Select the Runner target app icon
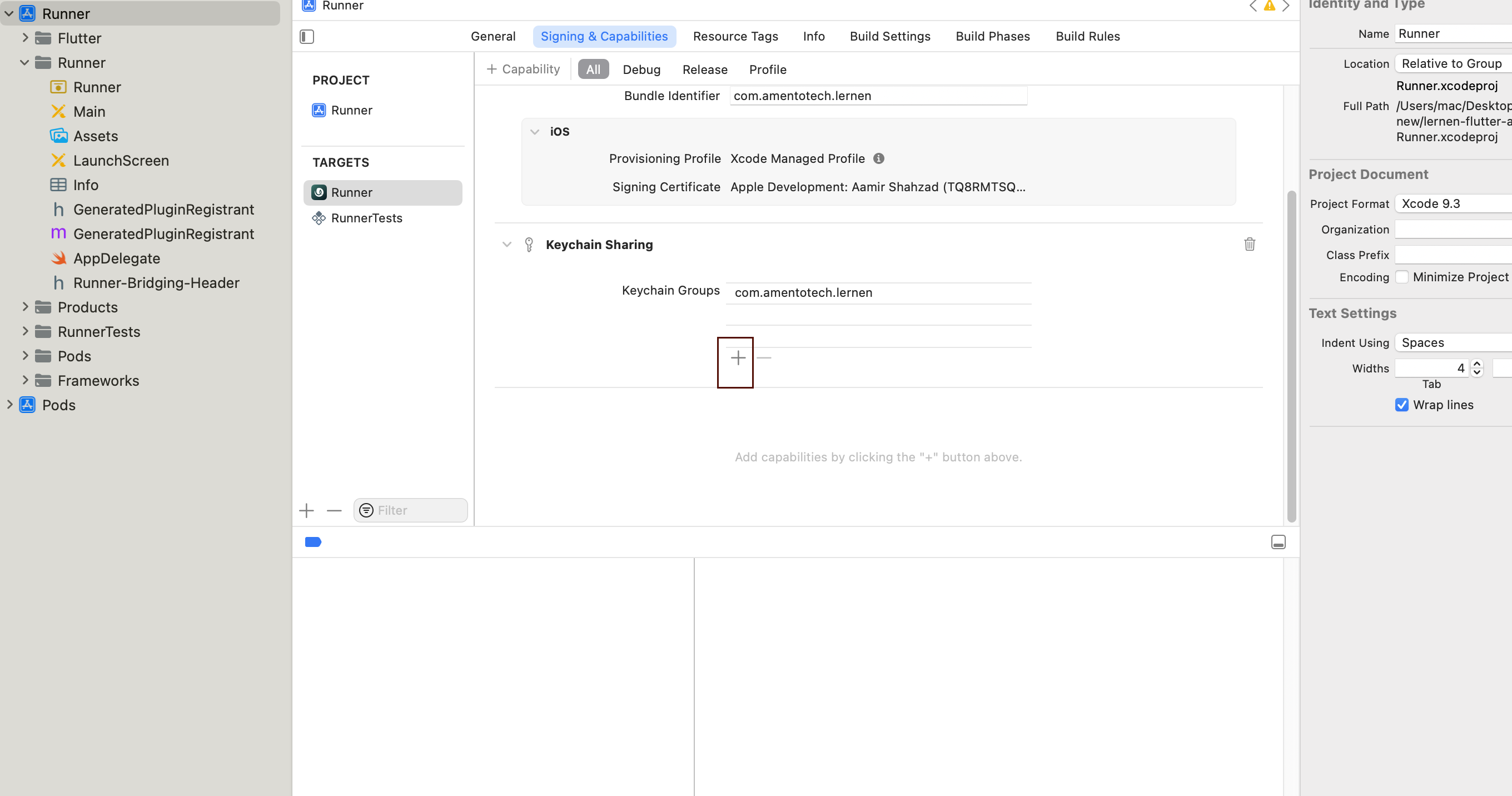The width and height of the screenshot is (1512, 796). pos(319,192)
